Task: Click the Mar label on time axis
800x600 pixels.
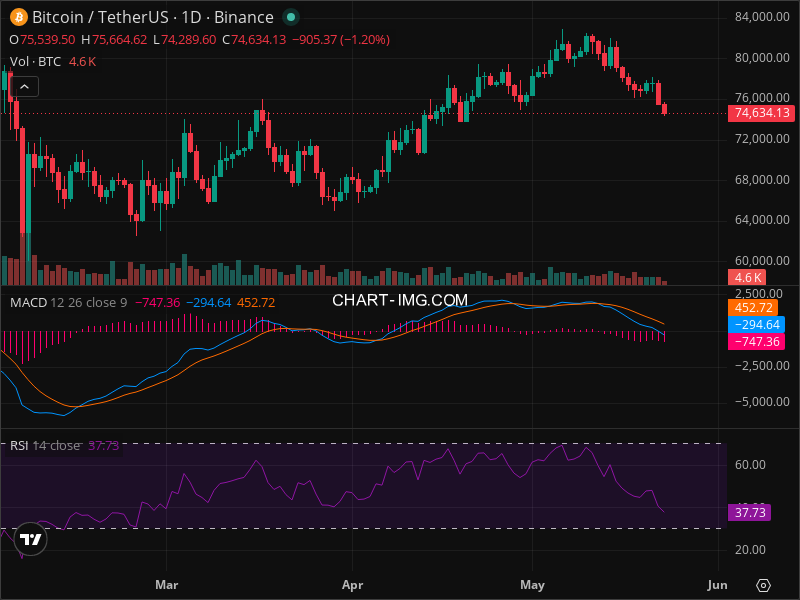Action: (166, 585)
